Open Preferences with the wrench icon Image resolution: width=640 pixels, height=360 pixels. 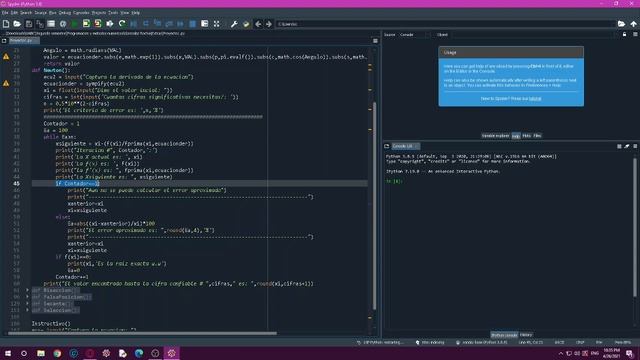point(234,24)
